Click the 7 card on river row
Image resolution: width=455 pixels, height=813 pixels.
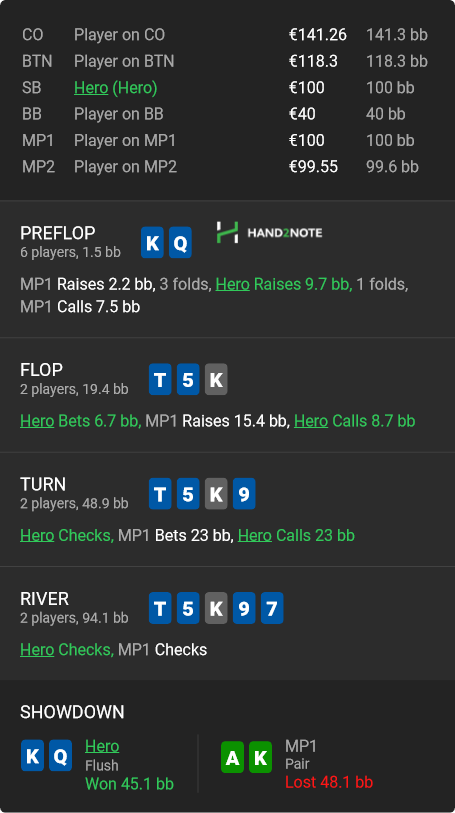(272, 608)
